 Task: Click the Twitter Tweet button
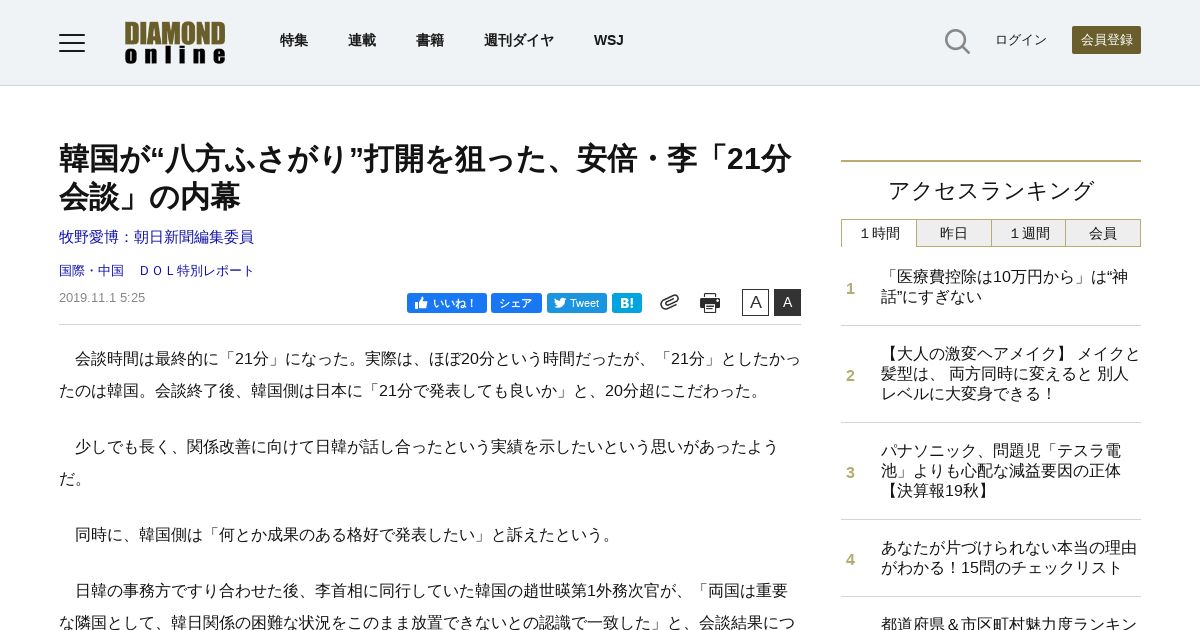coord(577,303)
